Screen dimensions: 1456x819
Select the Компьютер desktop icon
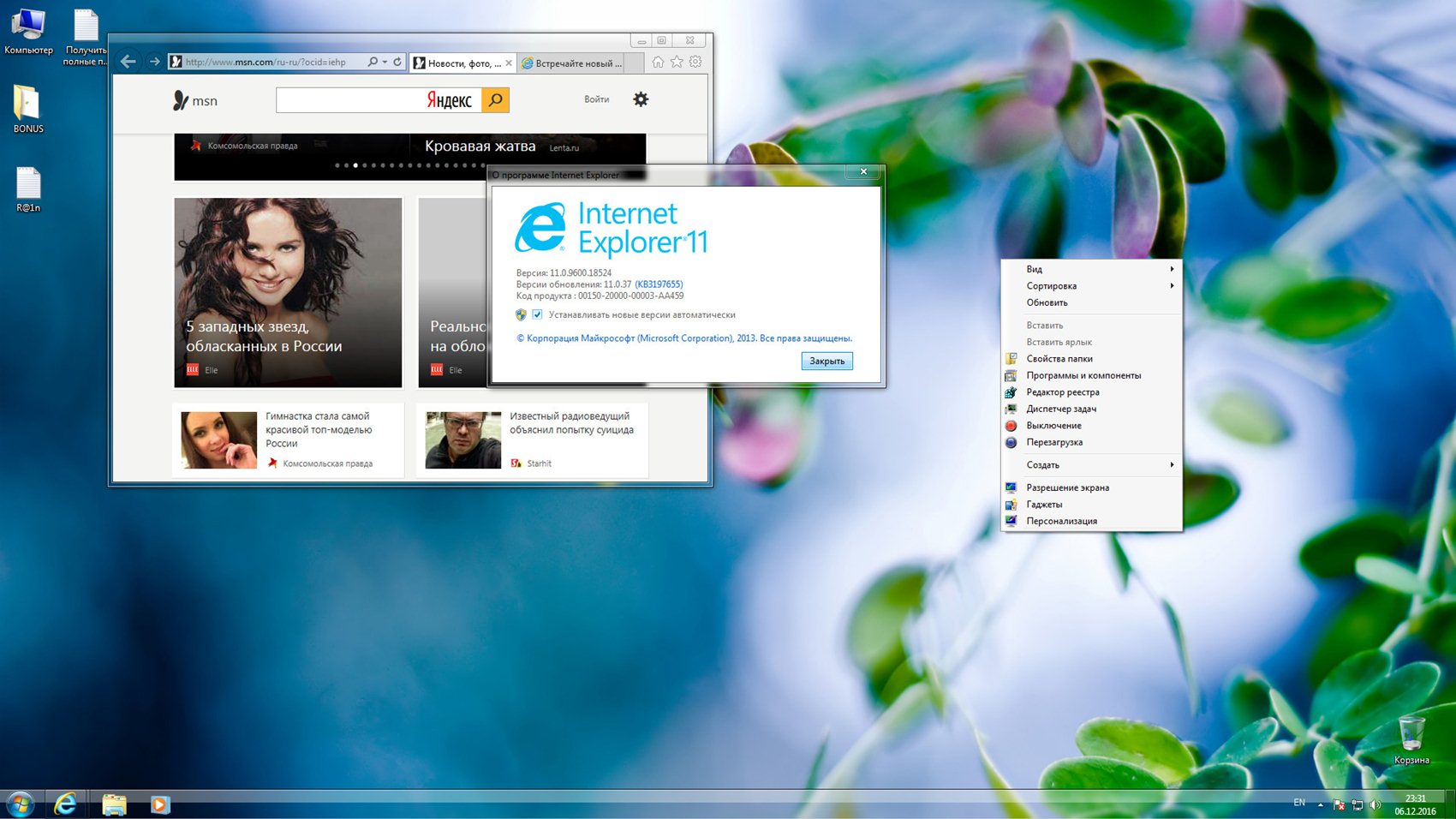pyautogui.click(x=28, y=31)
